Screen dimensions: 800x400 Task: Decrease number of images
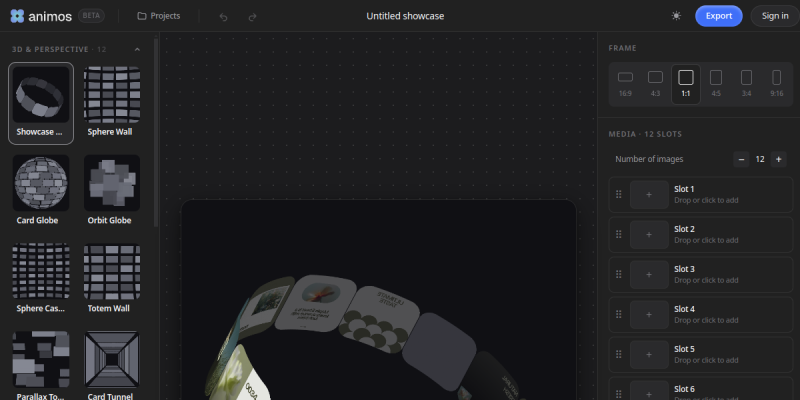741,159
